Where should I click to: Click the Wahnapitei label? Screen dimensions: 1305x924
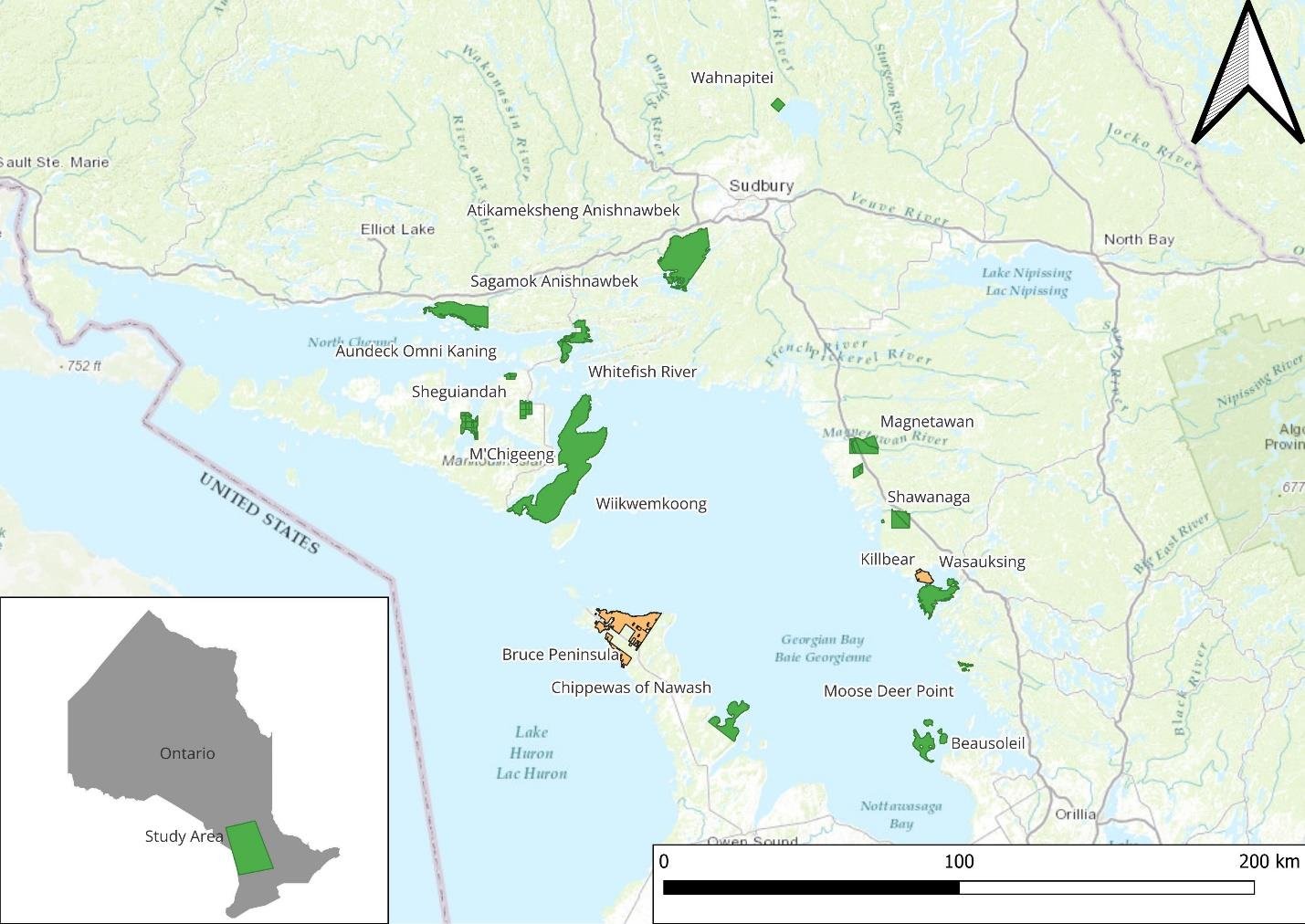coord(732,79)
